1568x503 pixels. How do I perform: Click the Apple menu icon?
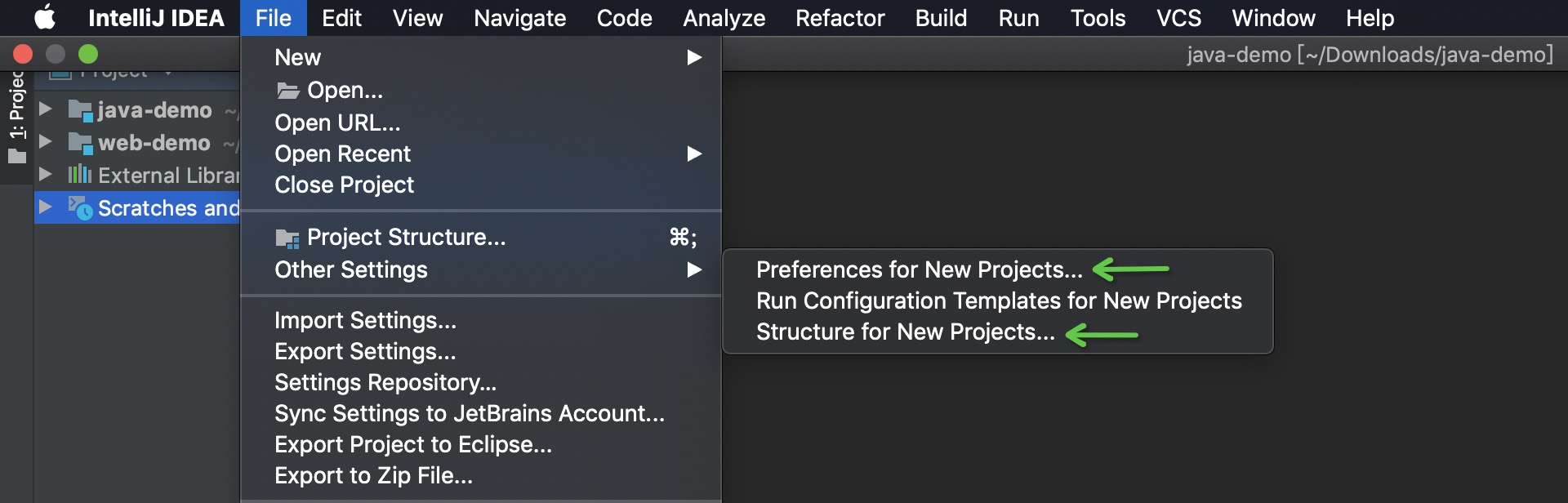45,17
